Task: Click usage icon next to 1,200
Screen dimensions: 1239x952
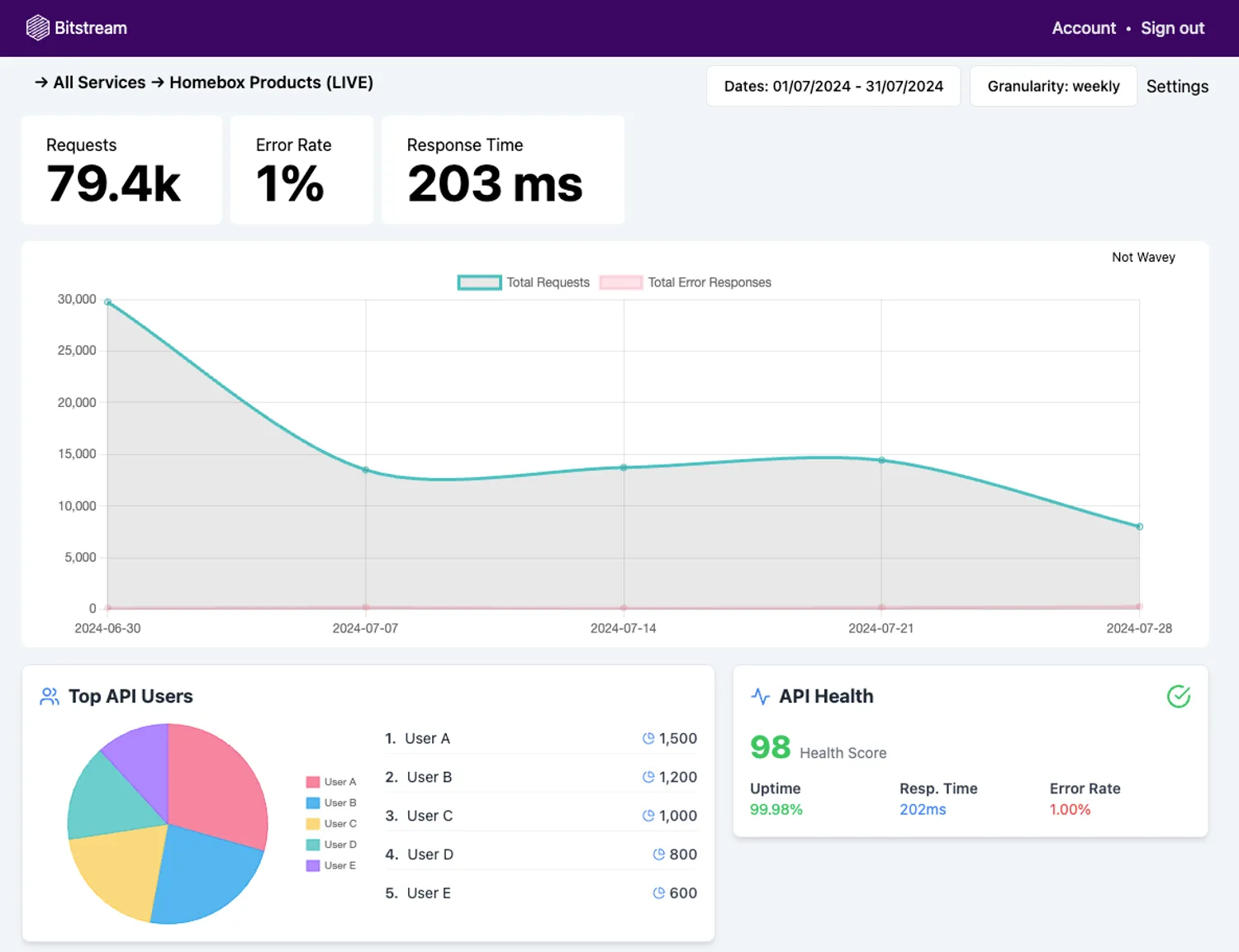Action: coord(648,777)
